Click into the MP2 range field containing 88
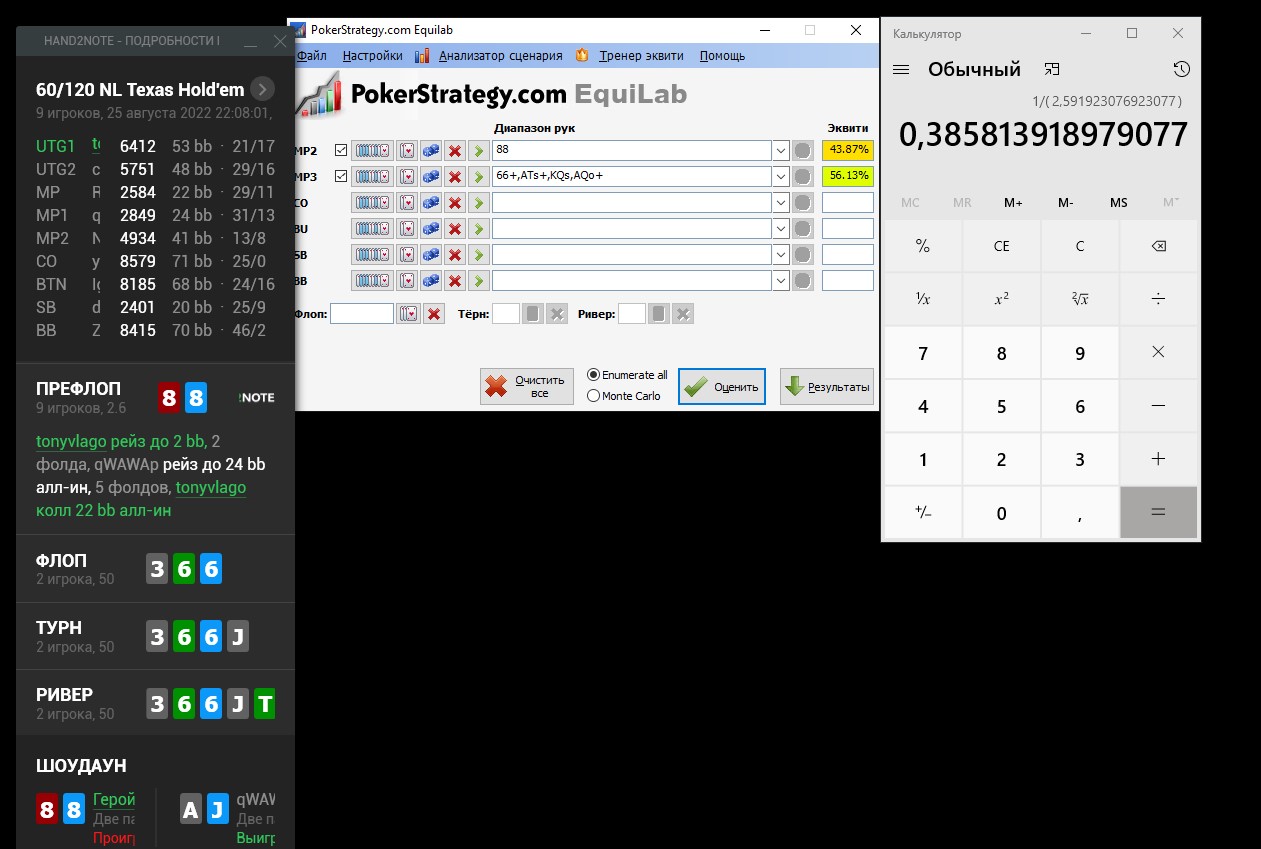Viewport: 1261px width, 849px height. coord(631,150)
